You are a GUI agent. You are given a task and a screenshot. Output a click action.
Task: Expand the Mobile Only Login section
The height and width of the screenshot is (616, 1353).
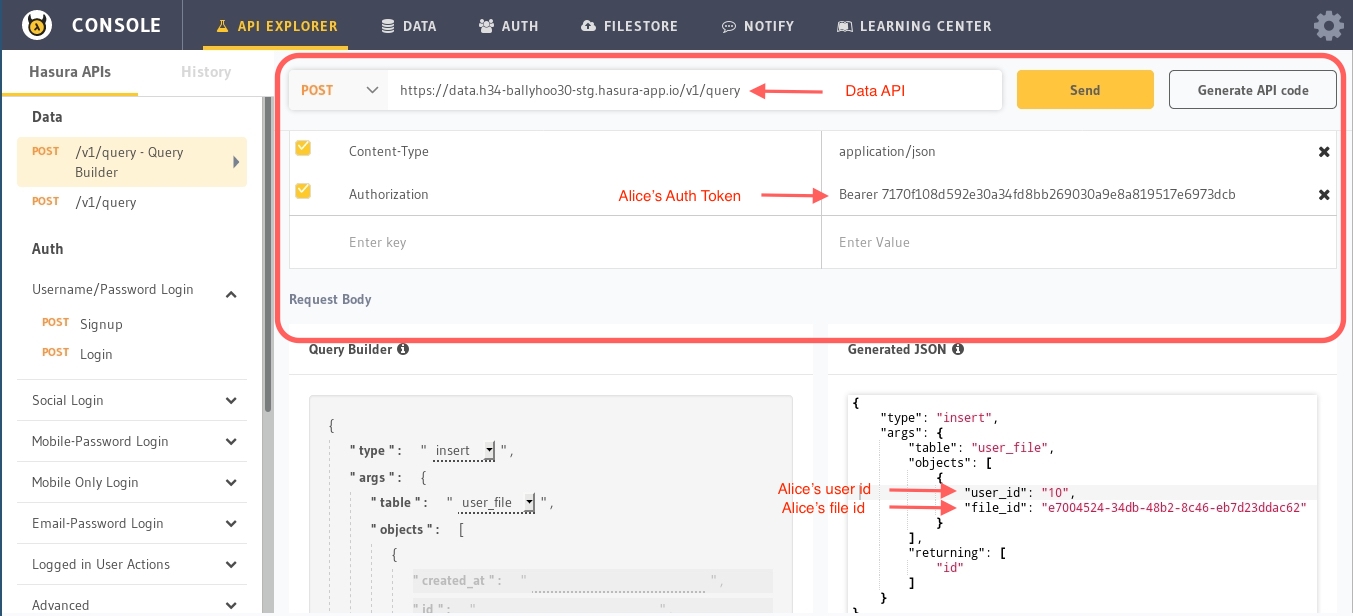[x=231, y=482]
